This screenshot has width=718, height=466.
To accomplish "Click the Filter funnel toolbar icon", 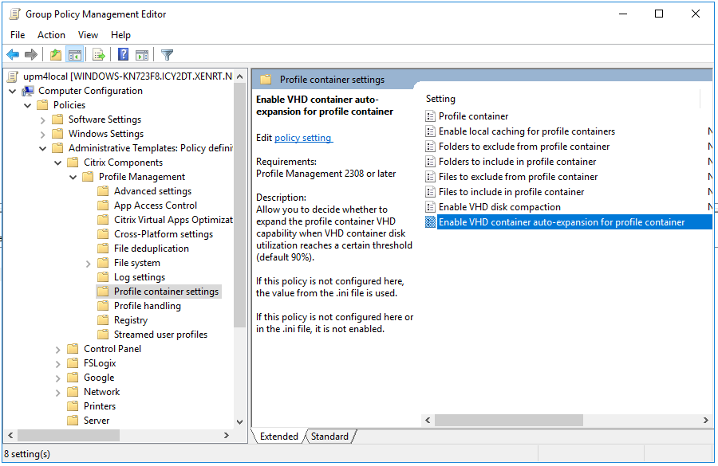I will [167, 54].
